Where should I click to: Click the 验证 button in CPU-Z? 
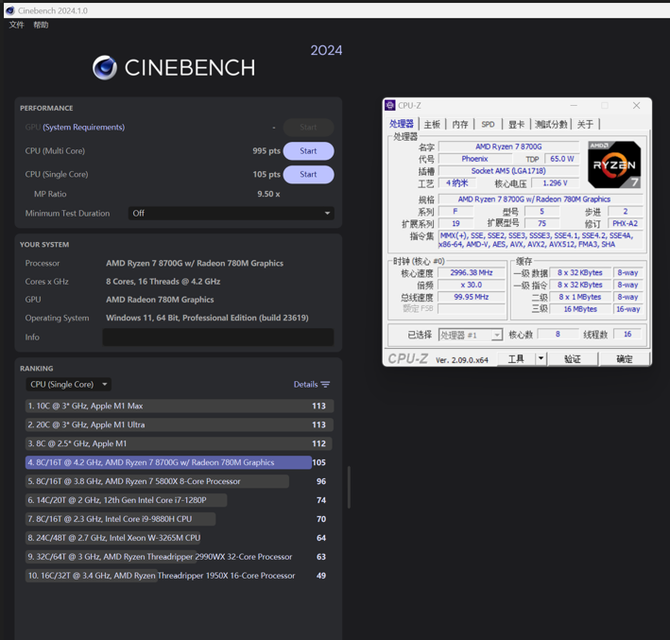point(573,359)
